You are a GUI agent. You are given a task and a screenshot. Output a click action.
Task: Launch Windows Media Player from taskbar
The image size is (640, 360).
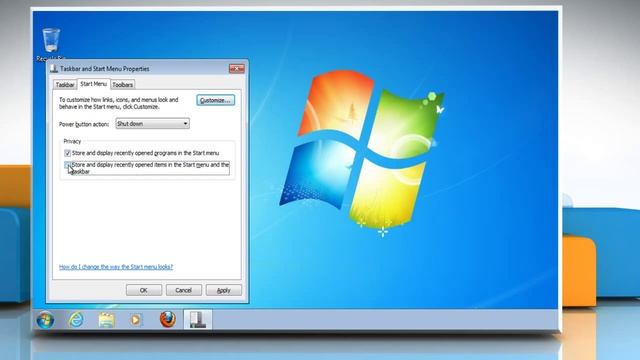(136, 320)
